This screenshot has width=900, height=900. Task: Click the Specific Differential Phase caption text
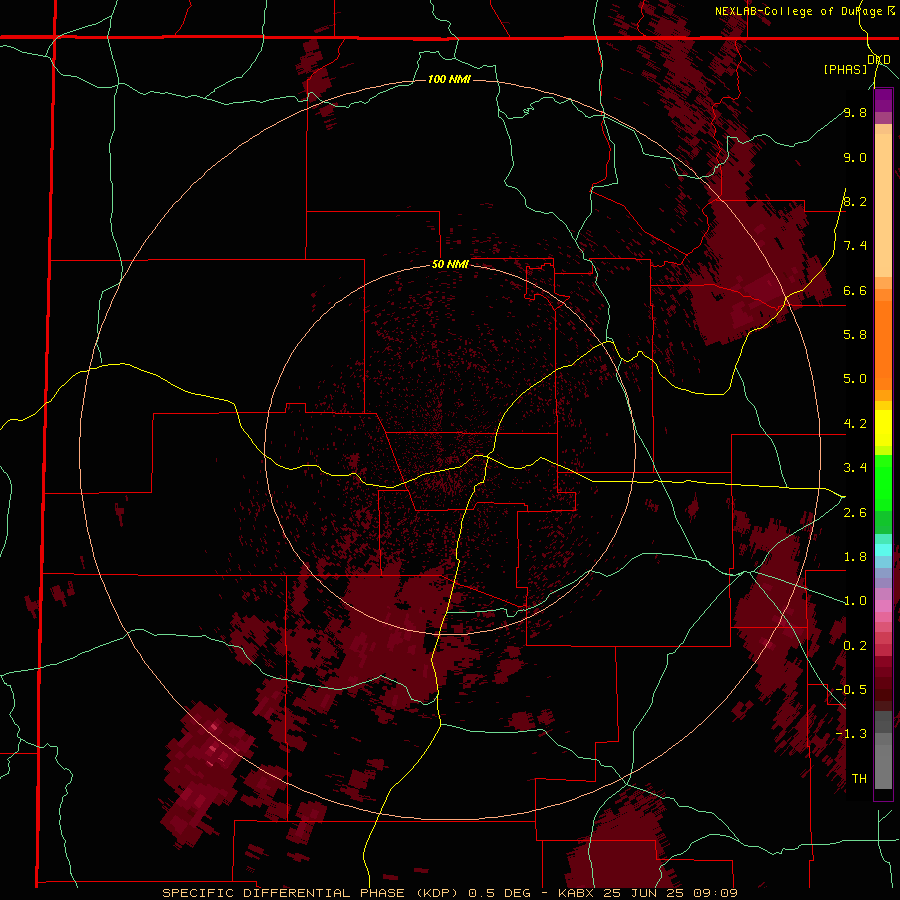pos(450,893)
